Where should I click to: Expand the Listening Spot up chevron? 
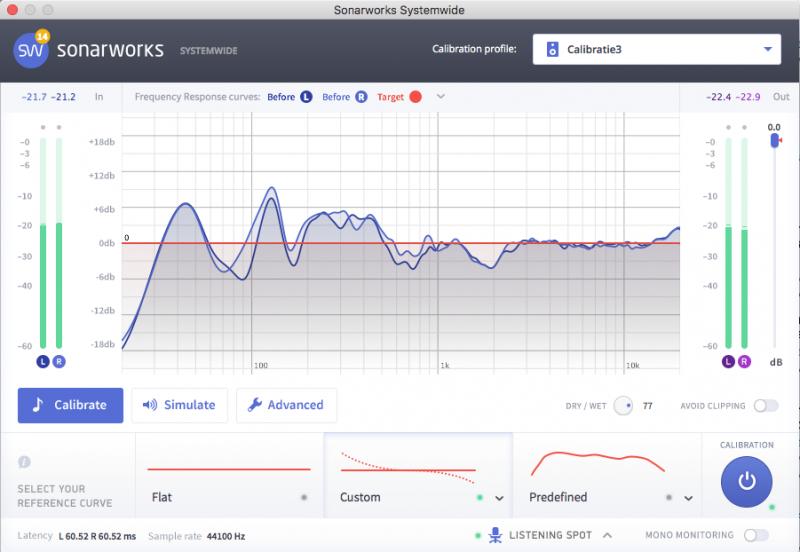tap(607, 535)
